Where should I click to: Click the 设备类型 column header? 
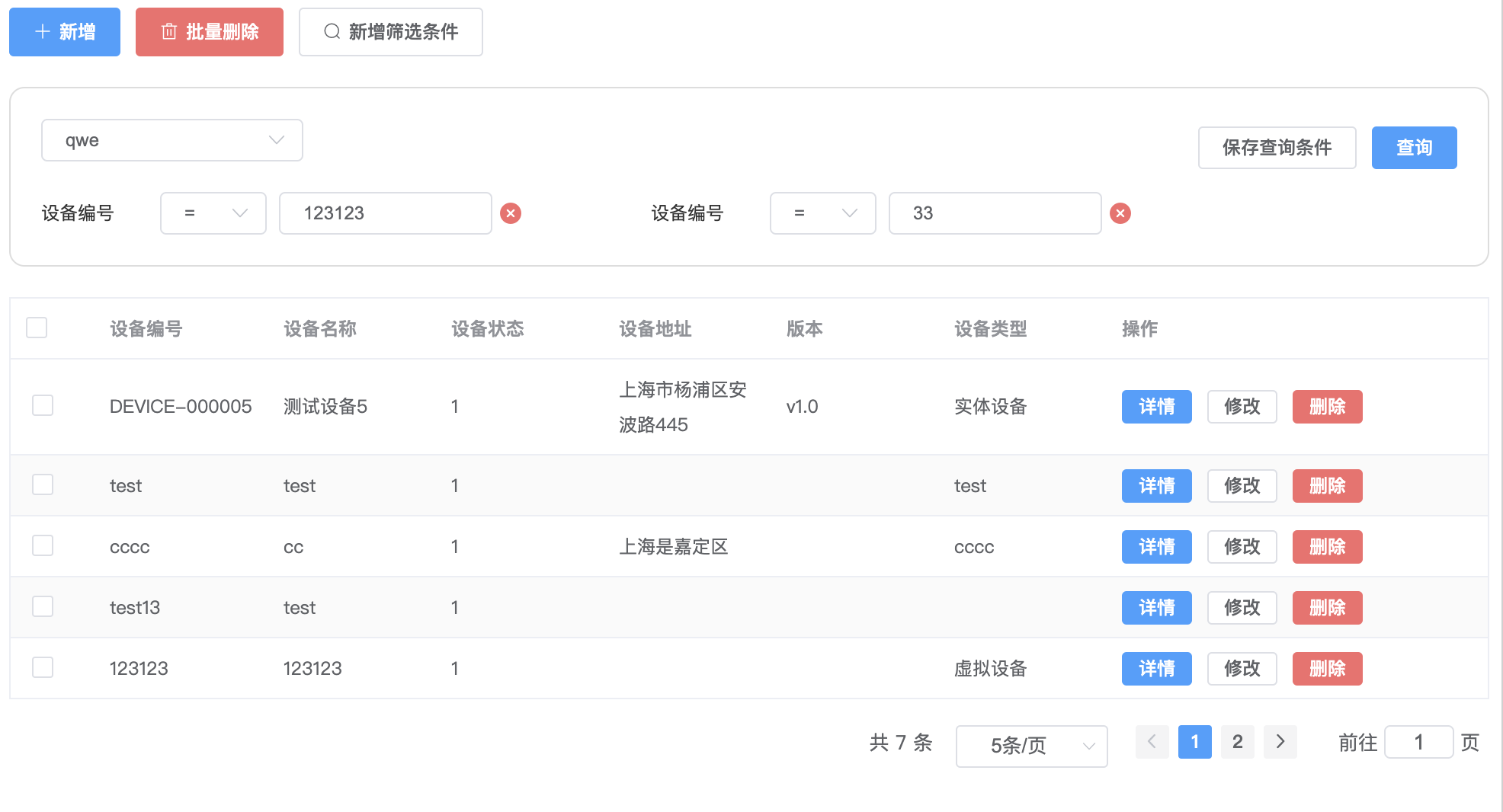coord(991,329)
